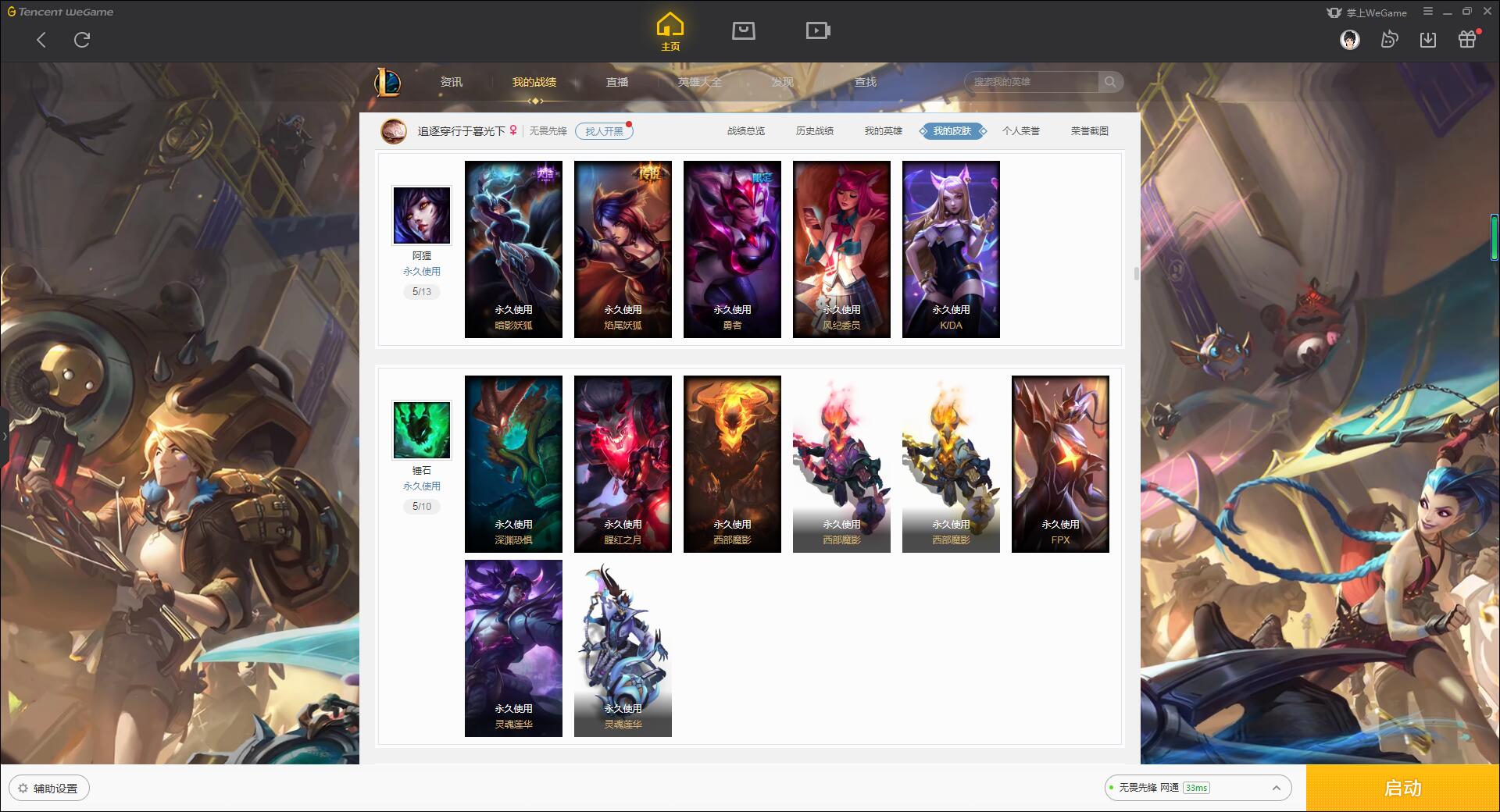Screen dimensions: 1500x812
Task: Click the summoner profile avatar
Action: click(x=394, y=131)
